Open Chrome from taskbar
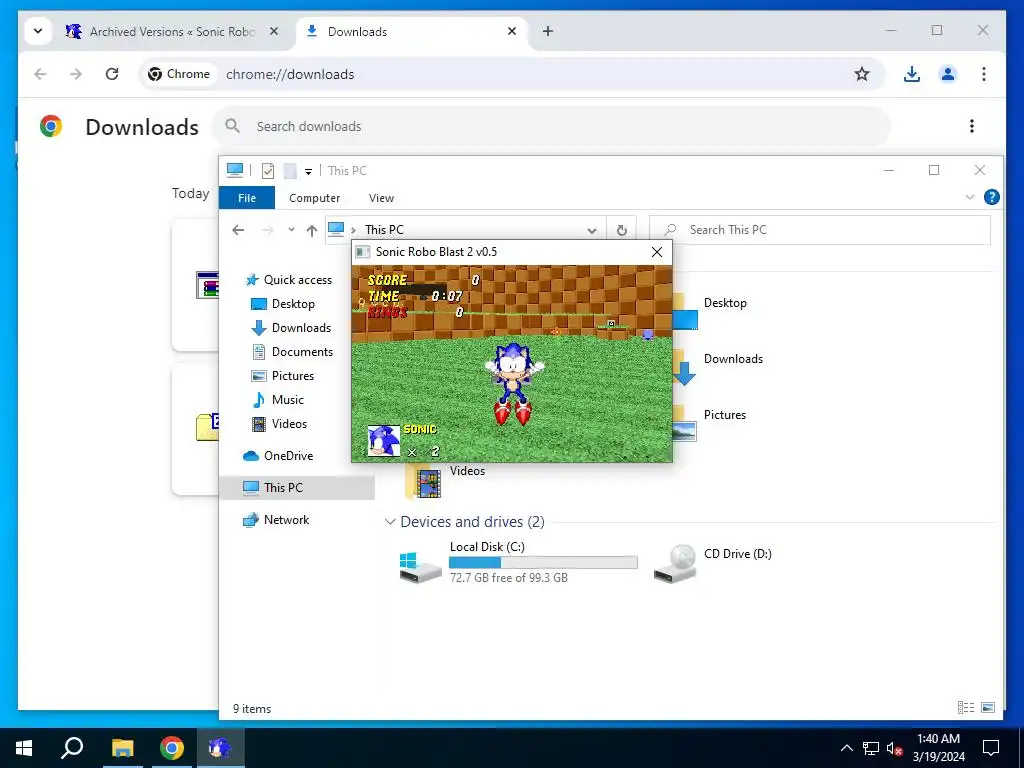 [172, 748]
